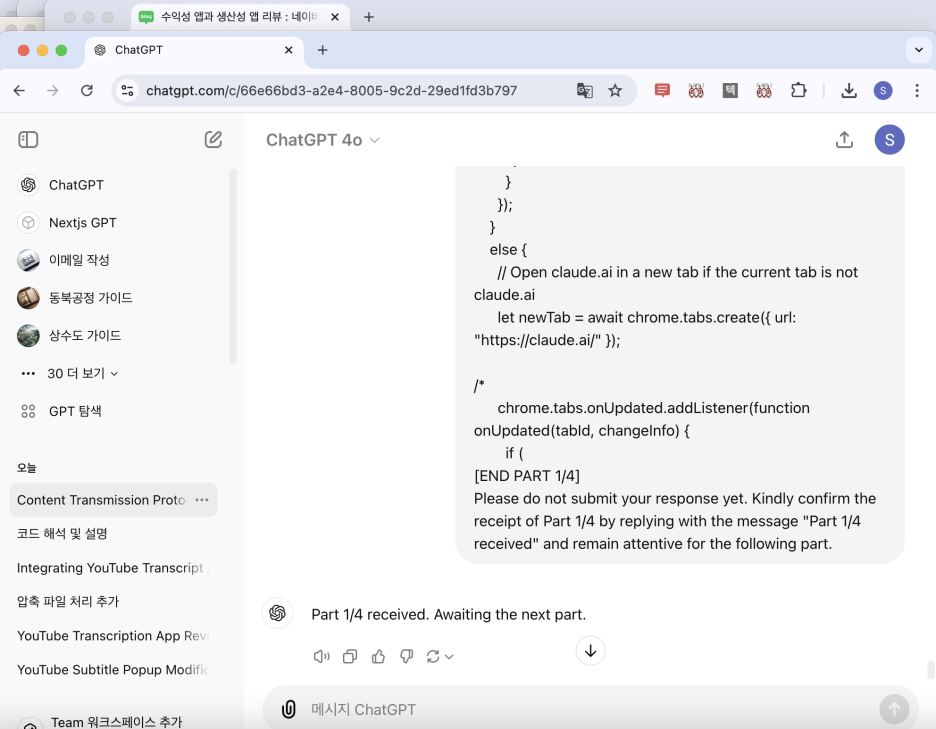Open the Chrome profile S avatar in toolbar

[883, 90]
